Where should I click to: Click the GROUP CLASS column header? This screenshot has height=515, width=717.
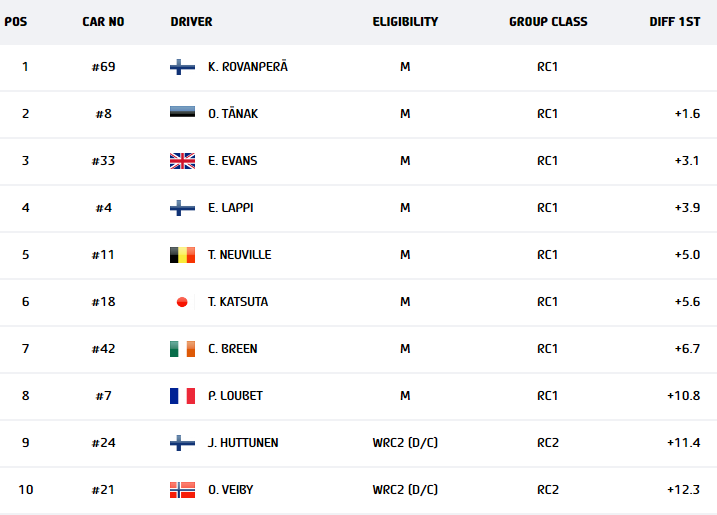[548, 22]
